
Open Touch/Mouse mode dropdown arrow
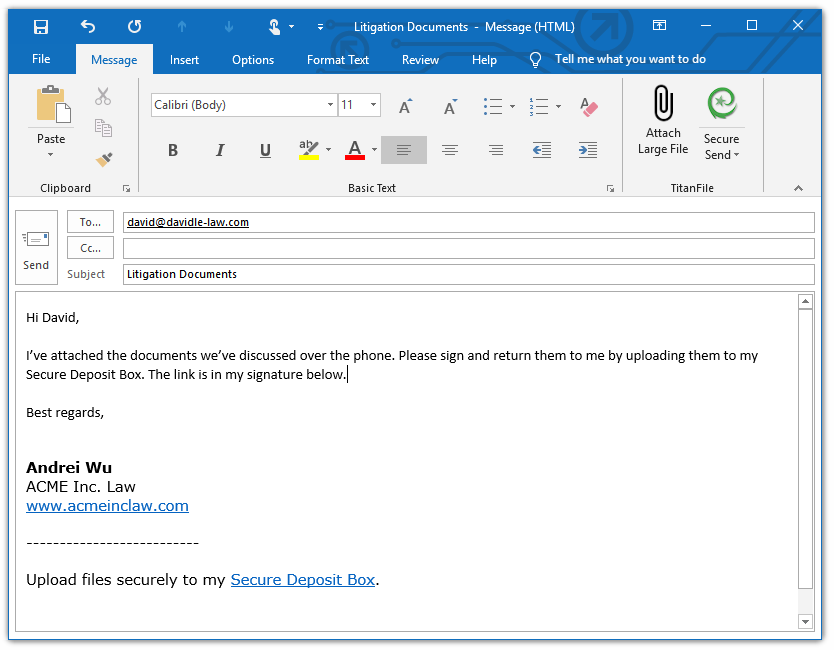[291, 27]
